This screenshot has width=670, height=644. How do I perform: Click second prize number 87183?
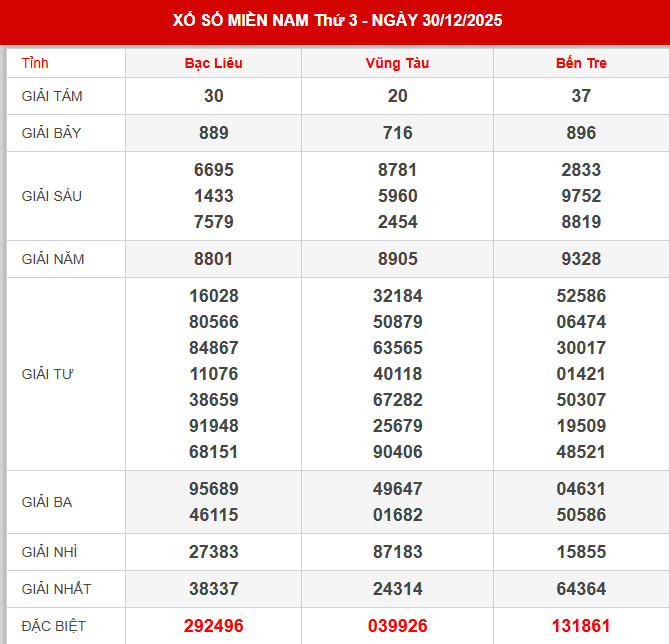click(397, 552)
